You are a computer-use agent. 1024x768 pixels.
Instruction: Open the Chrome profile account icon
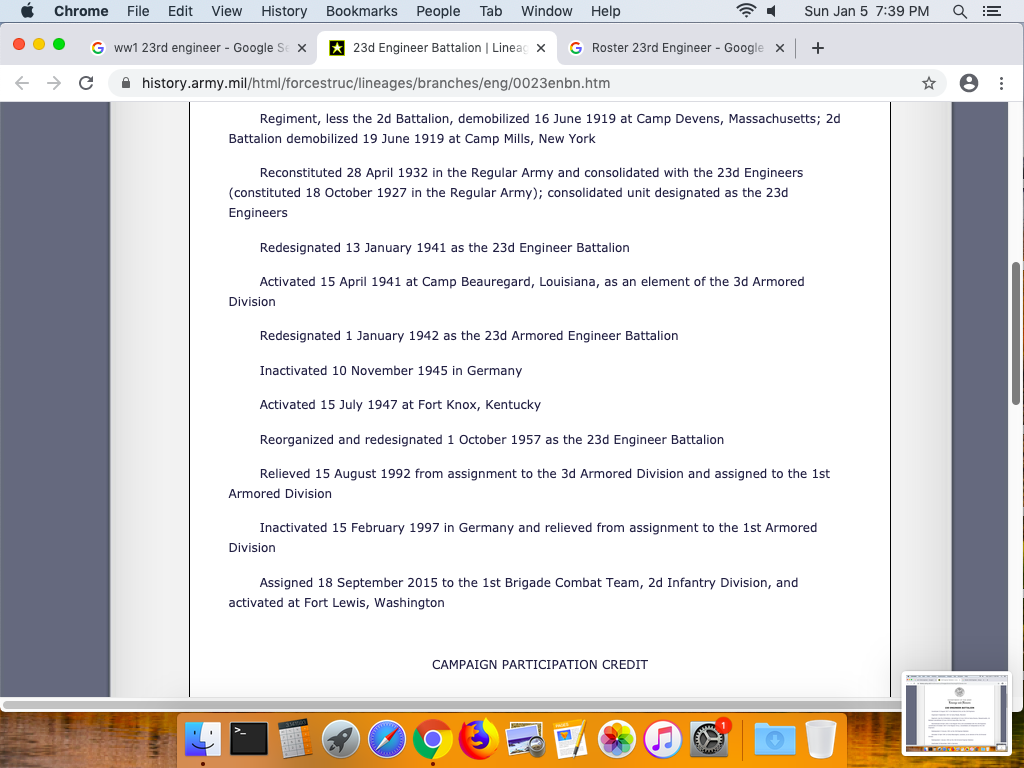(968, 83)
